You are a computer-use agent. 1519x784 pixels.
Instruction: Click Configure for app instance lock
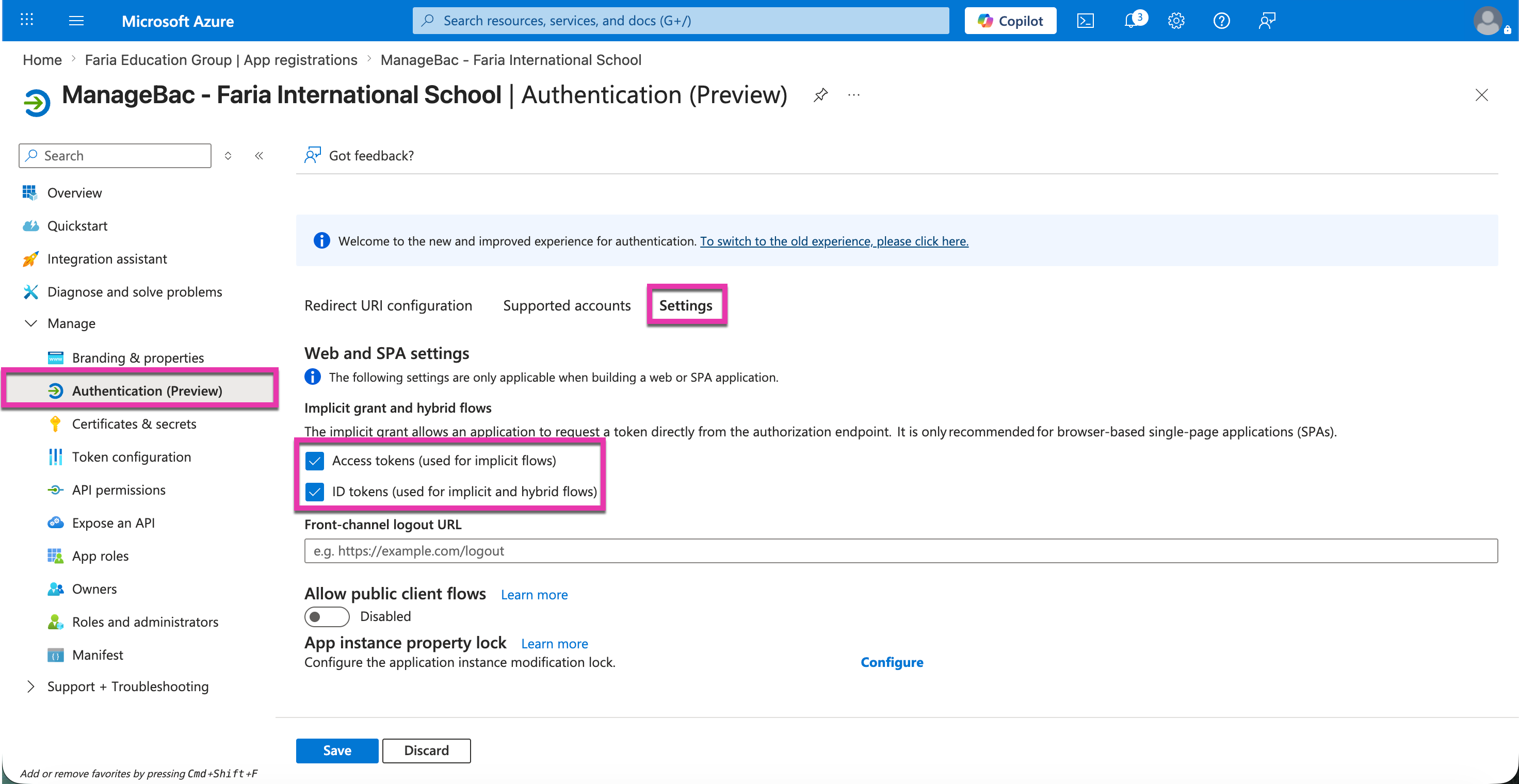892,662
